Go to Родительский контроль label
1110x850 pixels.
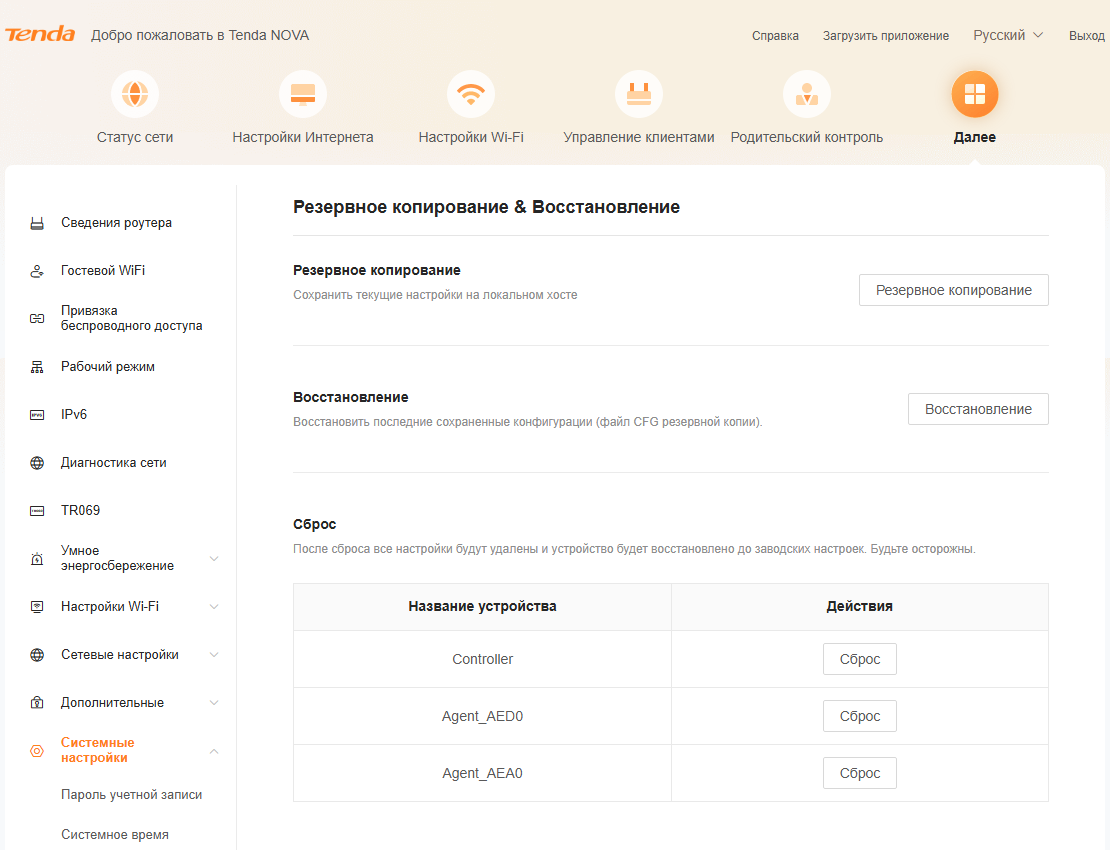coord(806,137)
